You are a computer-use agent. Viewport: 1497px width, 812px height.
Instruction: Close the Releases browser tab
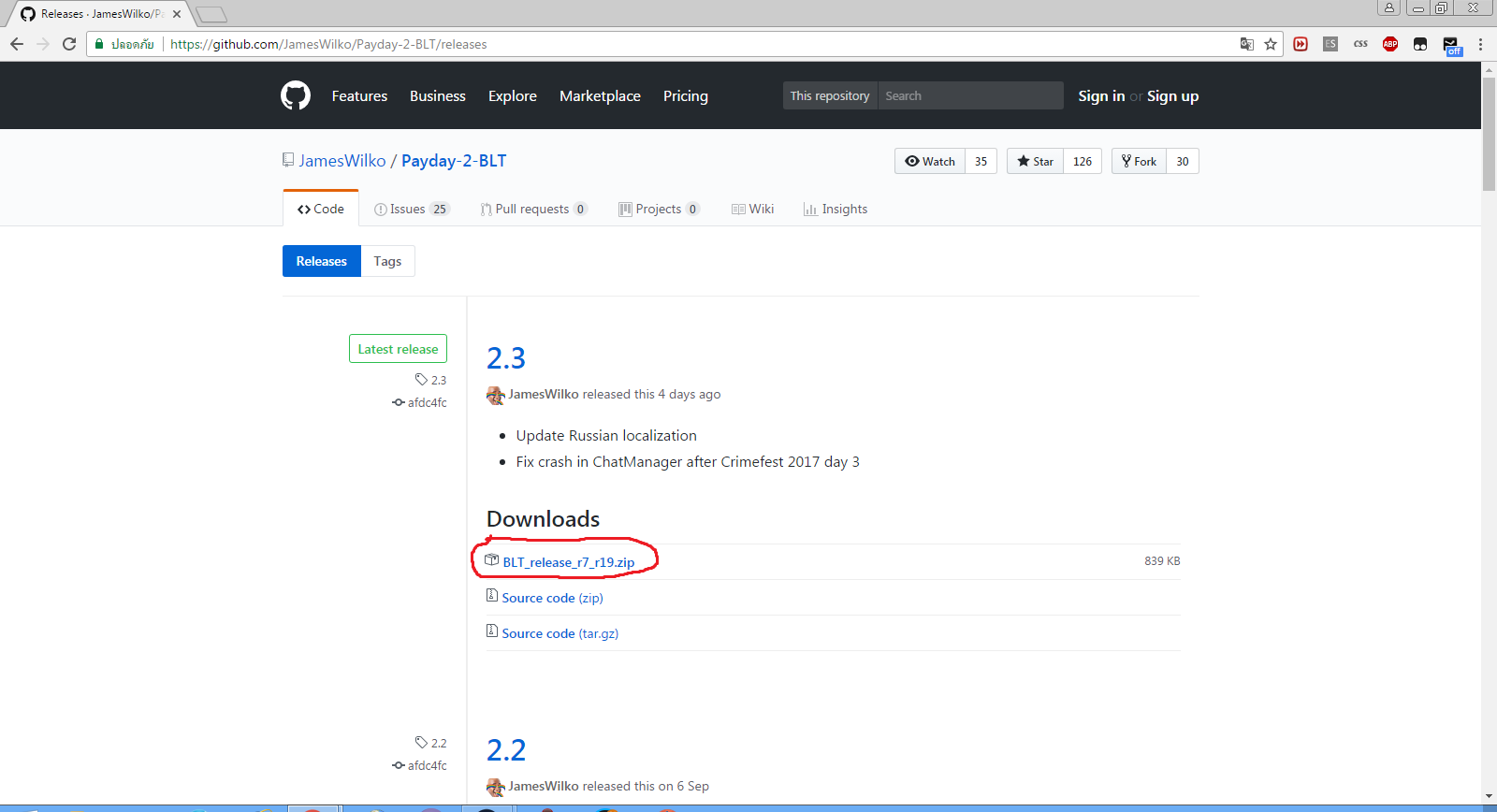(x=177, y=14)
